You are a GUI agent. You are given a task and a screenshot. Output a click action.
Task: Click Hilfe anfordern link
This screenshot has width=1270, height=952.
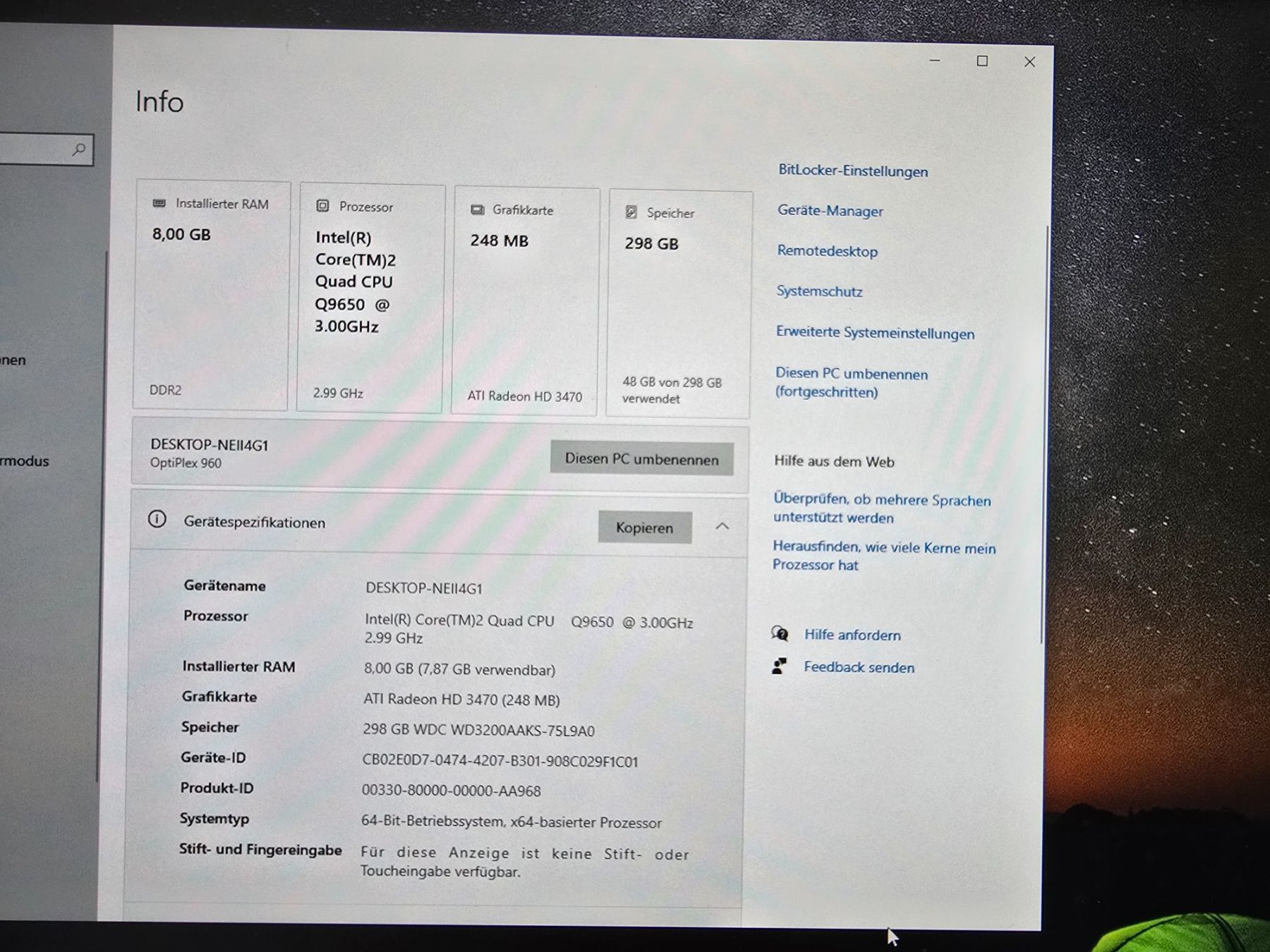coord(852,635)
